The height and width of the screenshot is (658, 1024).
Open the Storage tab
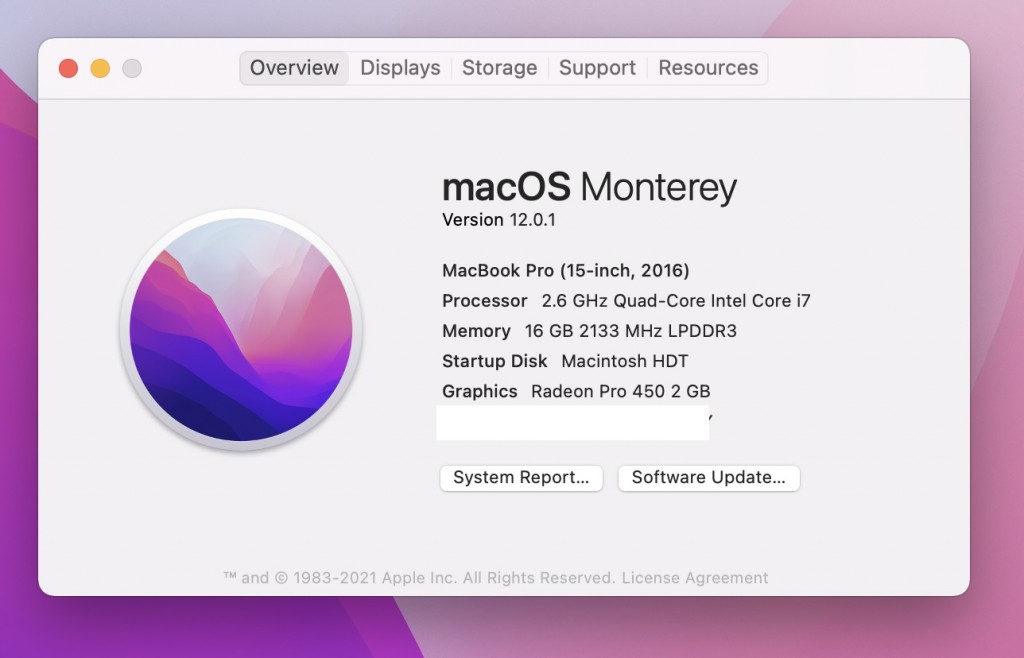point(500,68)
